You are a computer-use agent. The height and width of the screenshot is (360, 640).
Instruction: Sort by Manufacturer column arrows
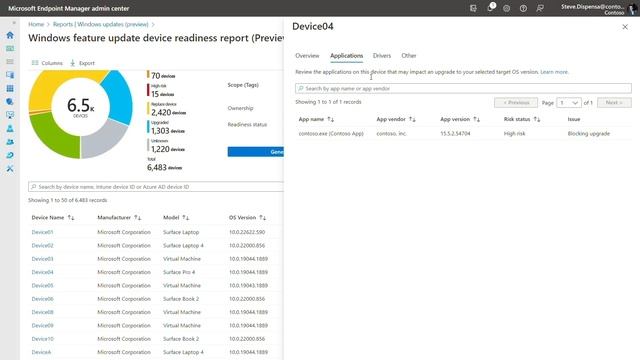[x=138, y=218]
